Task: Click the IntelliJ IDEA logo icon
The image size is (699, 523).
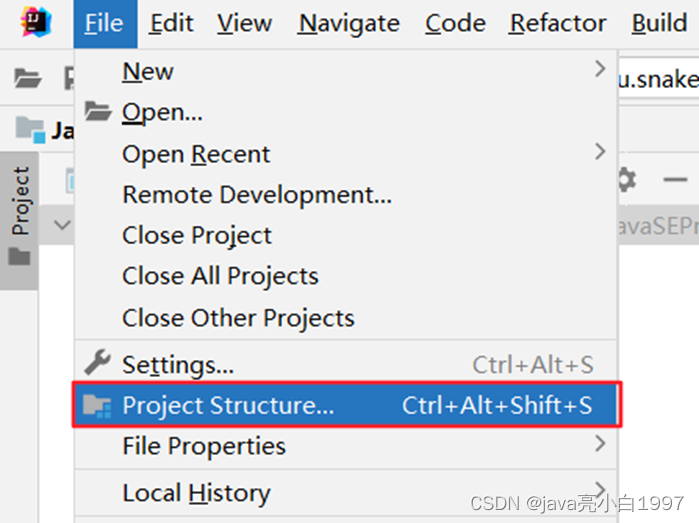Action: (36, 21)
